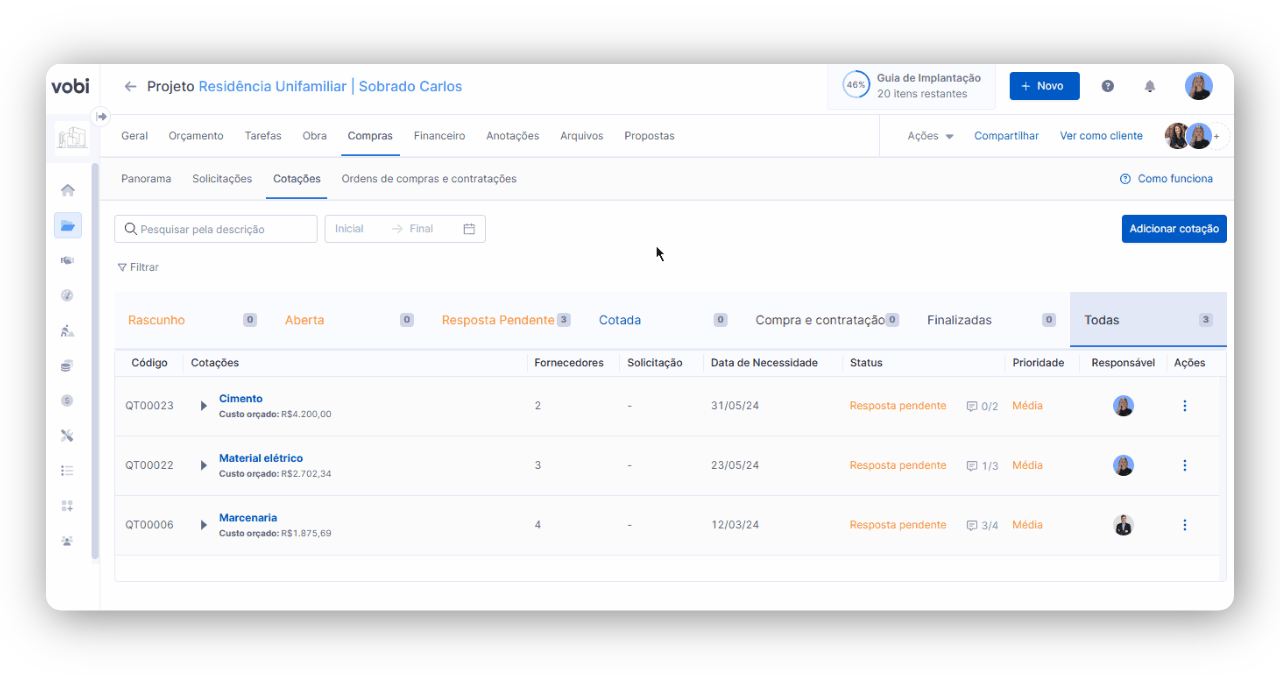Click project member avatars with plus

[x=1195, y=136]
